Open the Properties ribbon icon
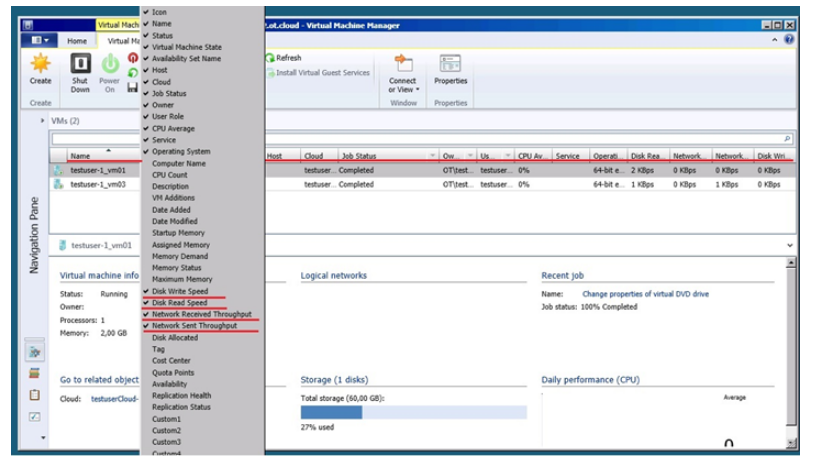The height and width of the screenshot is (463, 820). pos(450,65)
